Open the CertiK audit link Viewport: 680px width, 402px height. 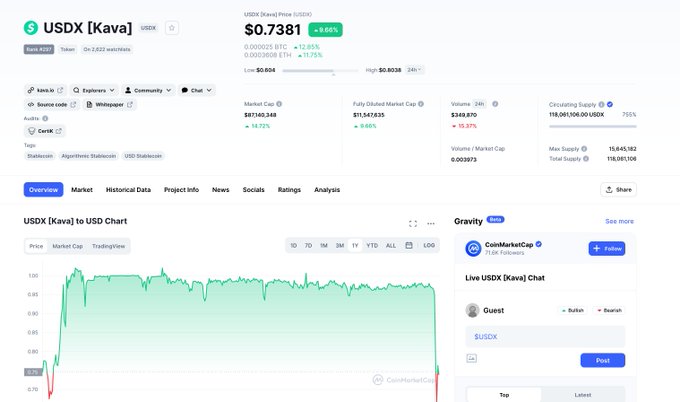pos(45,131)
